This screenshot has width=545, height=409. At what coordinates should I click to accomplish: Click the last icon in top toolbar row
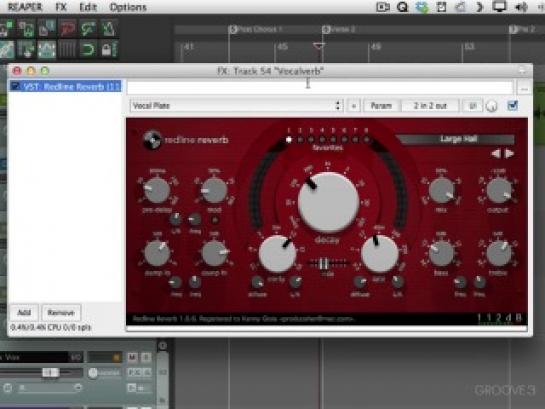coord(108,28)
